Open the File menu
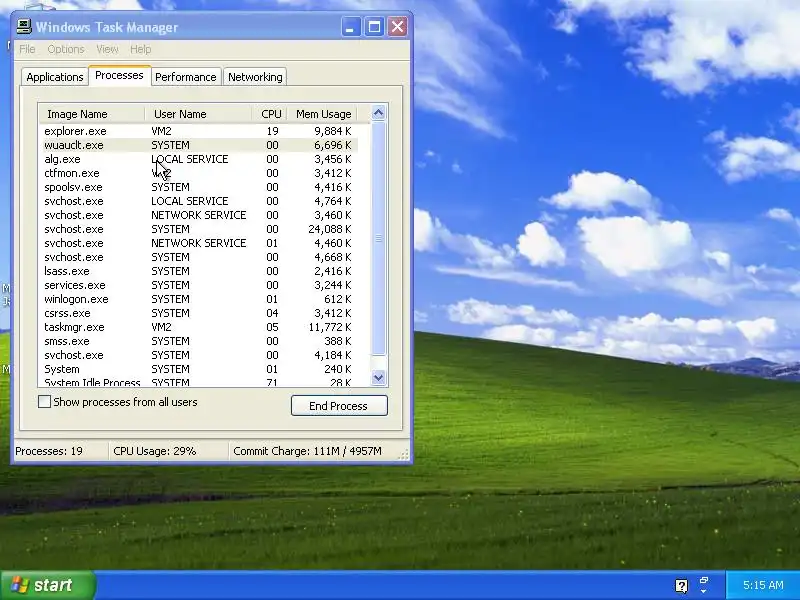Image resolution: width=800 pixels, height=600 pixels. coord(27,49)
